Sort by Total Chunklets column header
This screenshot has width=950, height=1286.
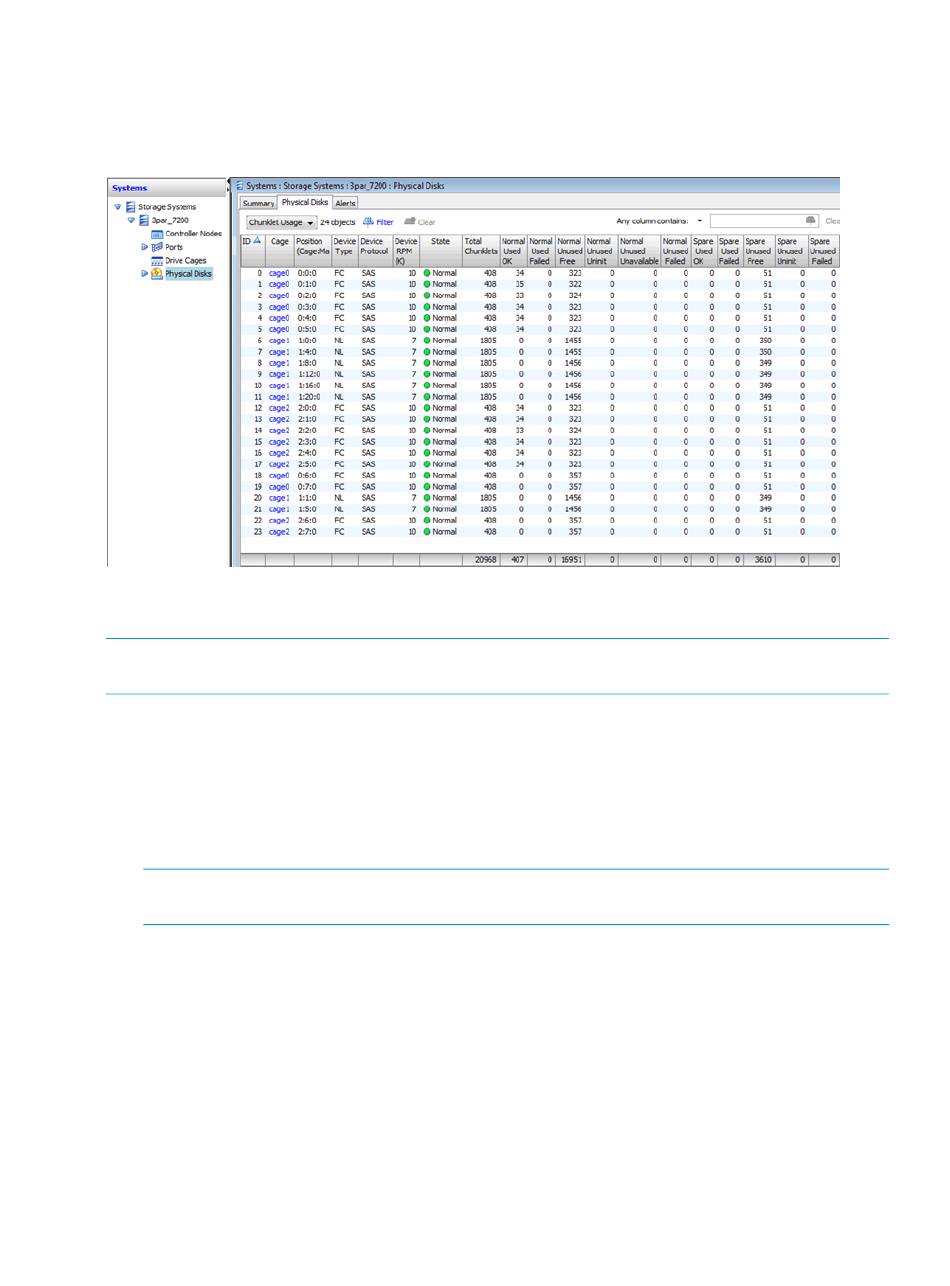tap(480, 251)
